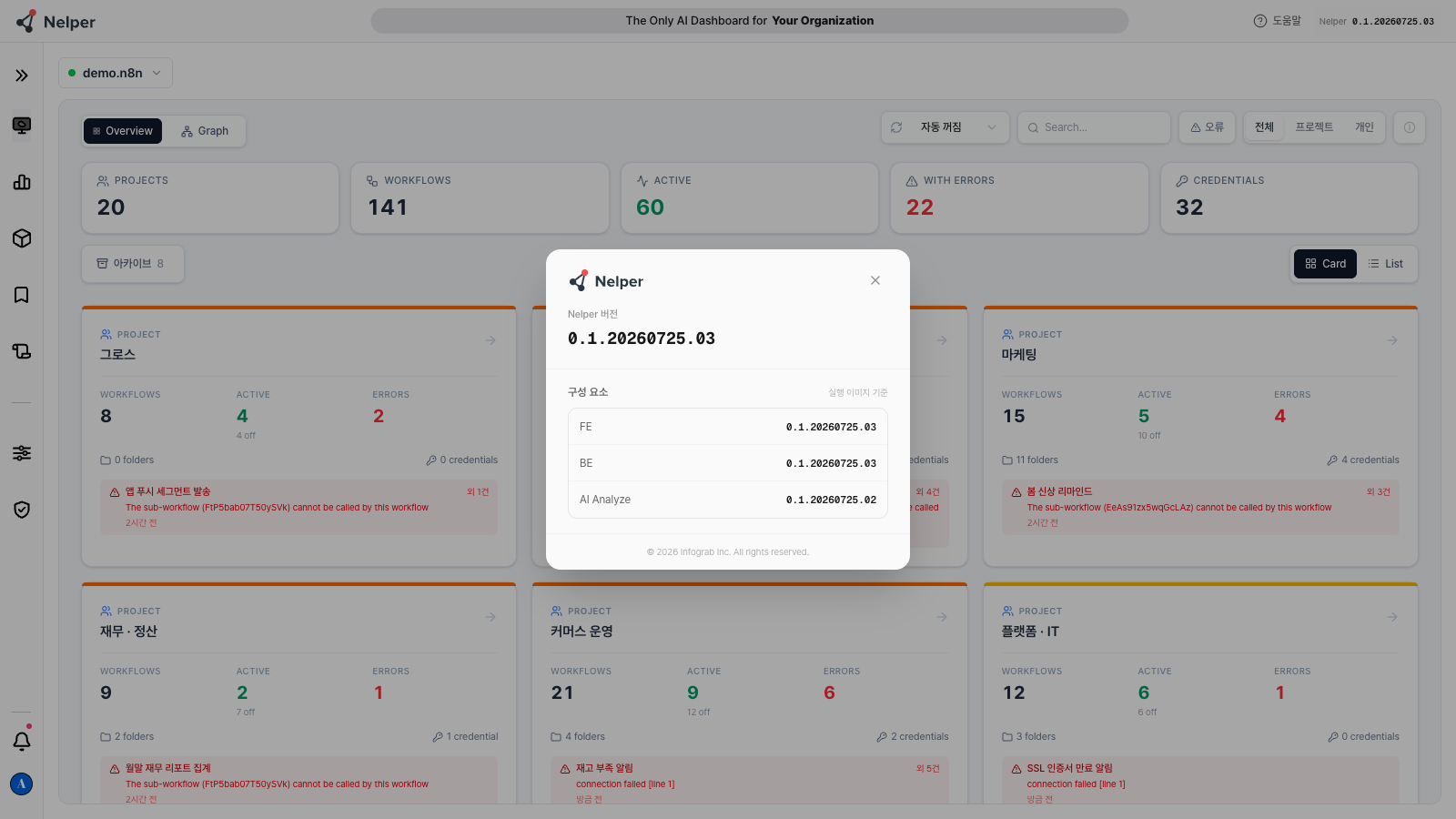Click '외 1건' more errors in 그로스 card
The width and height of the screenshot is (1456, 819).
(x=478, y=492)
